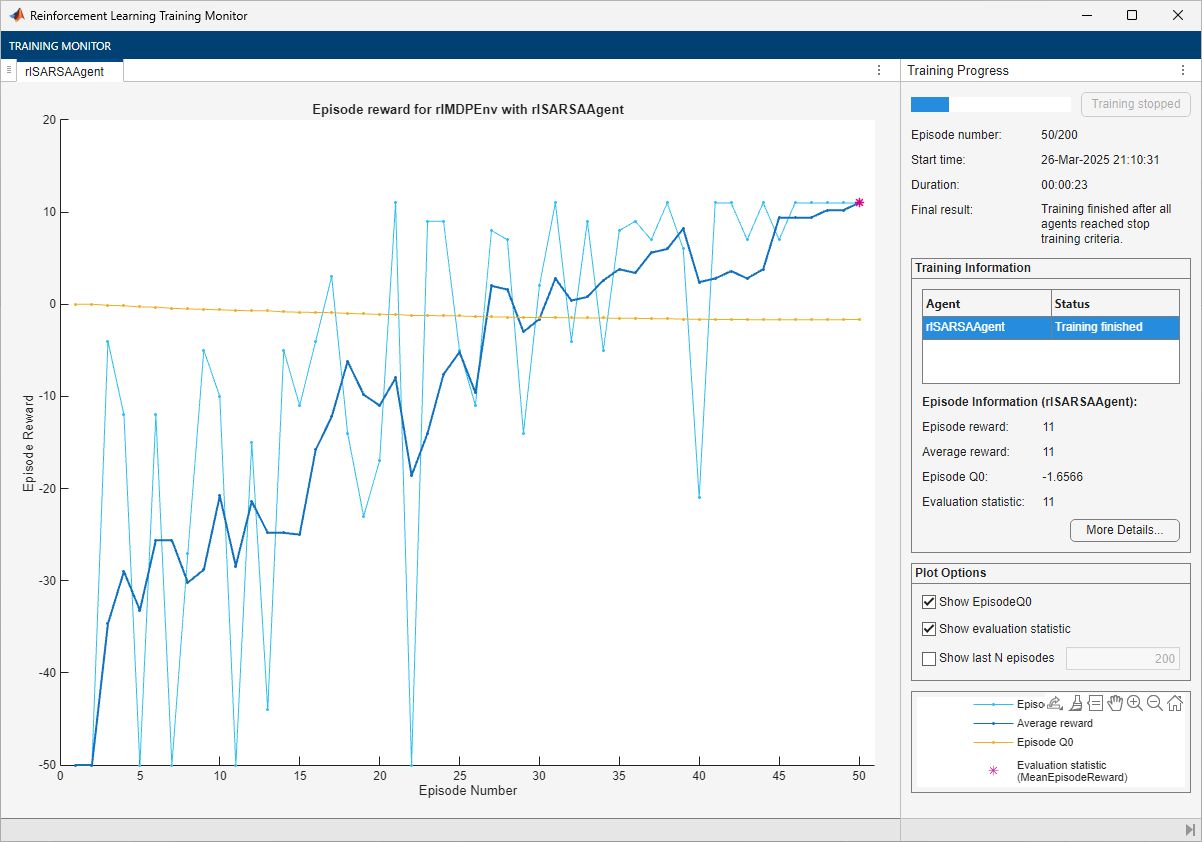This screenshot has height=842, width=1202.
Task: Click the More Details button
Action: pyautogui.click(x=1124, y=530)
